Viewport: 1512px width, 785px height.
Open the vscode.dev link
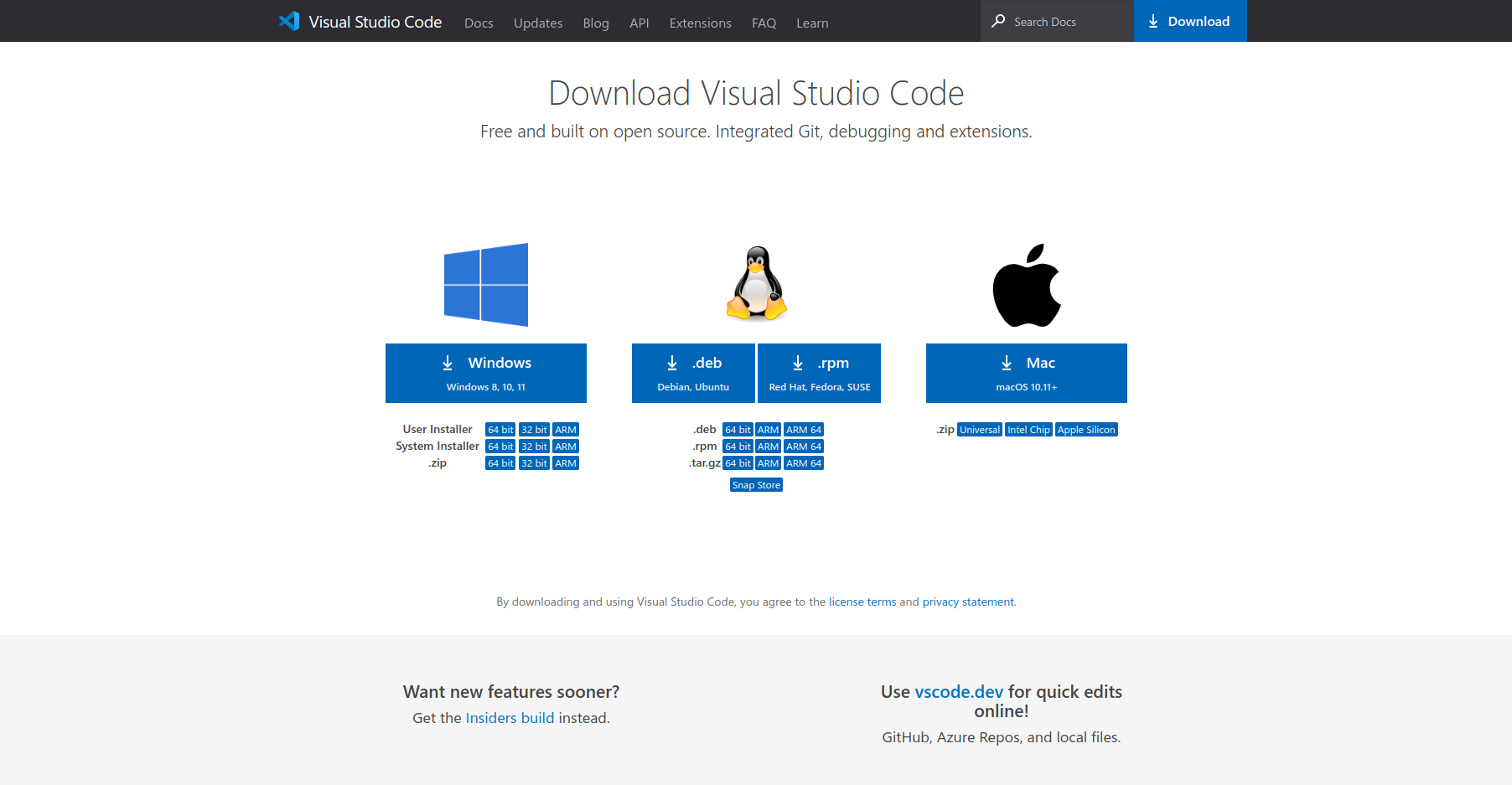click(959, 692)
